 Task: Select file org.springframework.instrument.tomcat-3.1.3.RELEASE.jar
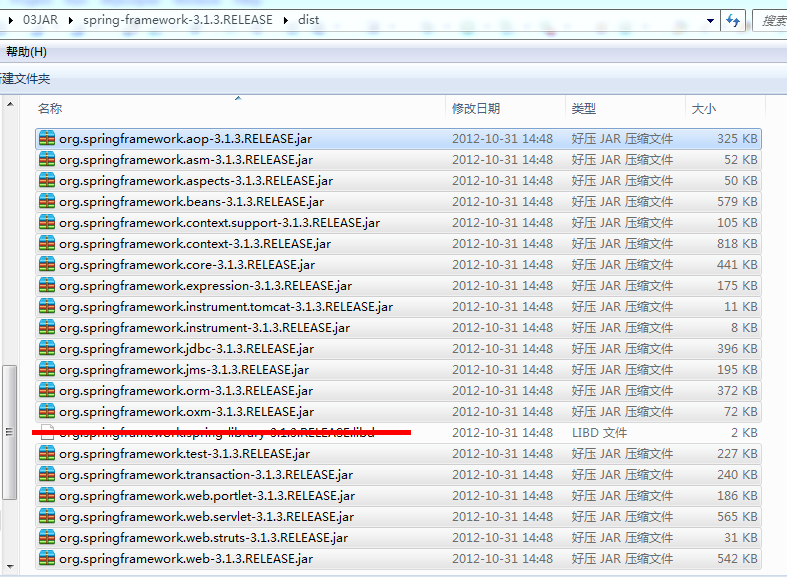coord(399,307)
